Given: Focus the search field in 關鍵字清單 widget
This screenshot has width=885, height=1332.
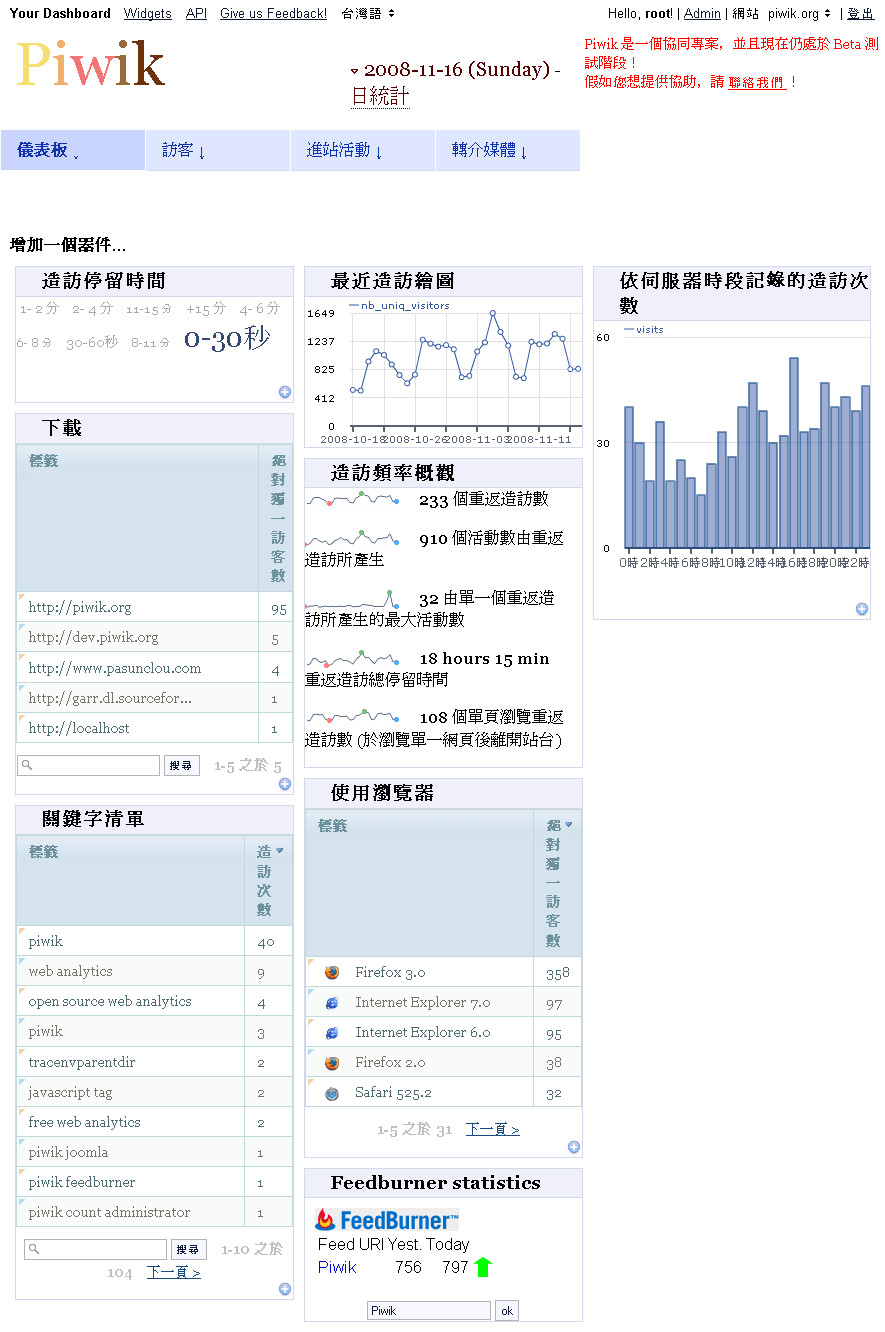Looking at the screenshot, I should tap(95, 1249).
